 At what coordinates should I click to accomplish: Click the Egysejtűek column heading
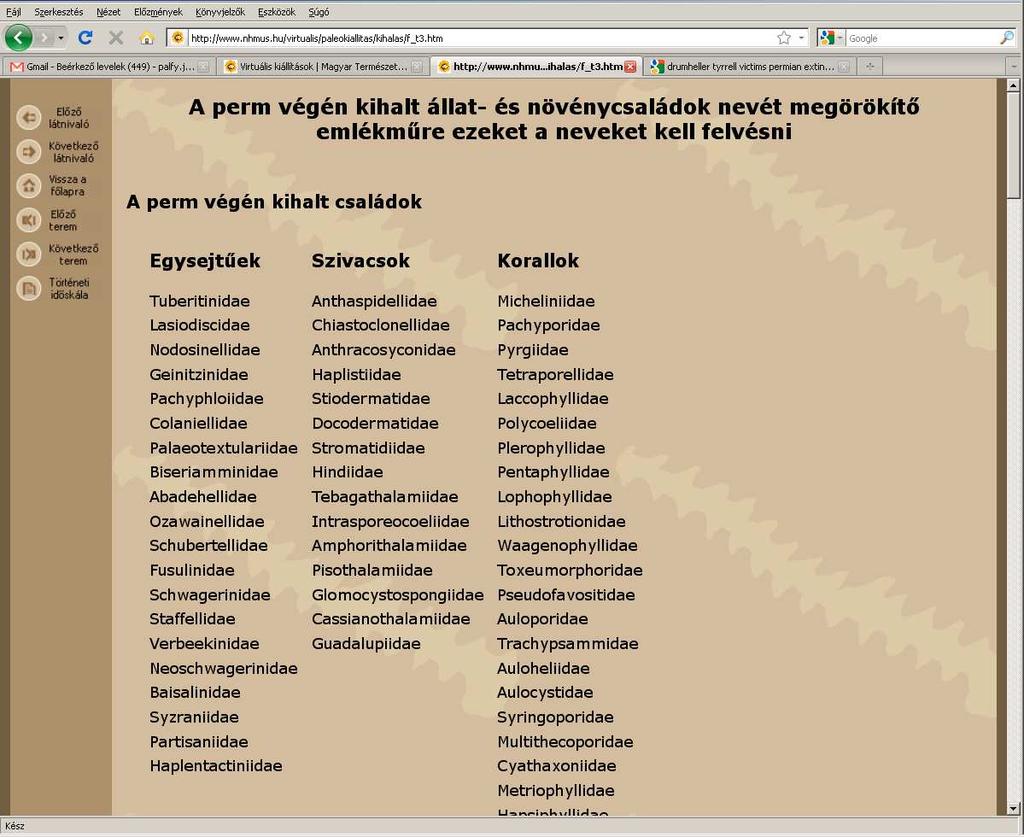click(205, 261)
